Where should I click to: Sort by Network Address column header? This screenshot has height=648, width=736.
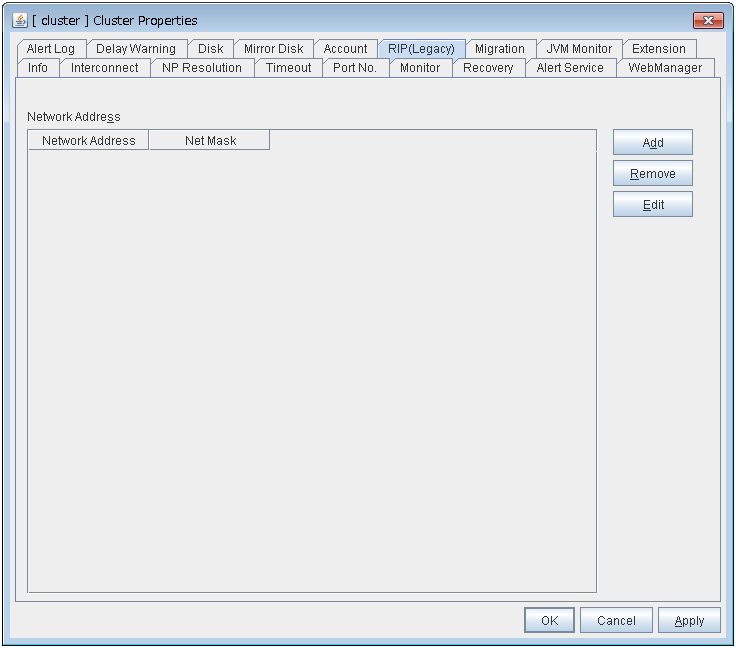tap(88, 141)
